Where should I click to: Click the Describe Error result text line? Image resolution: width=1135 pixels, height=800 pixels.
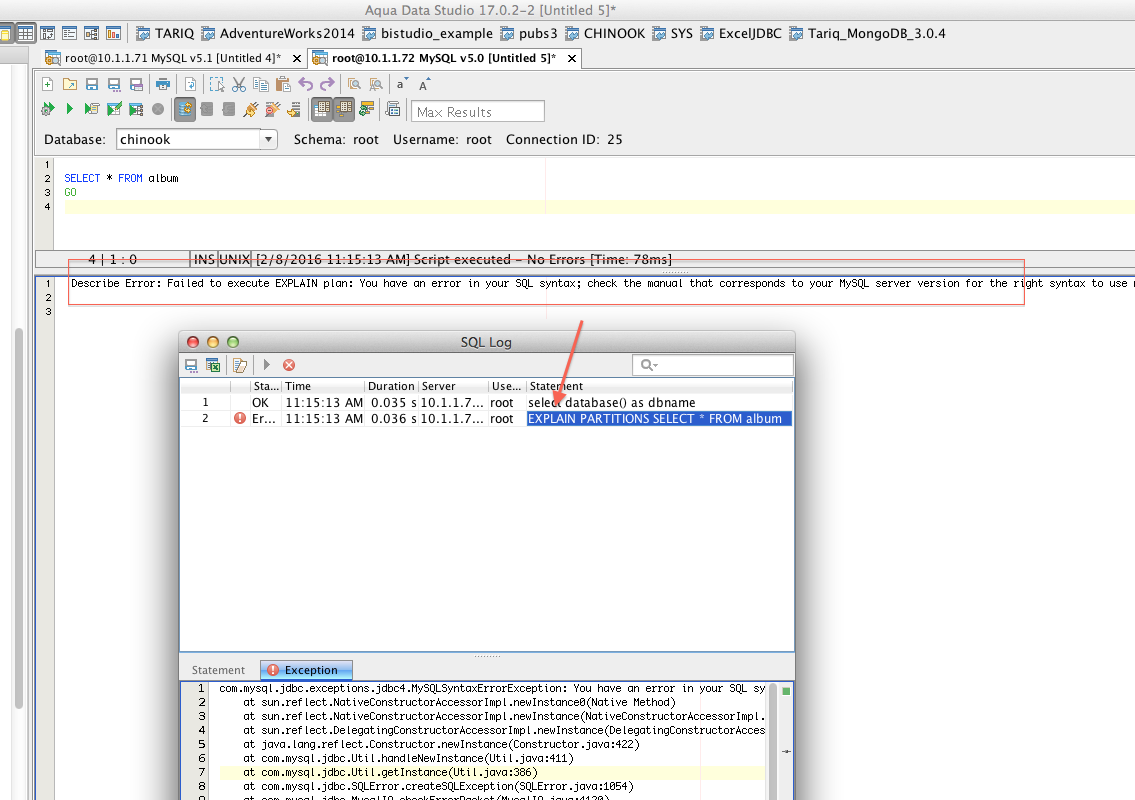point(601,284)
